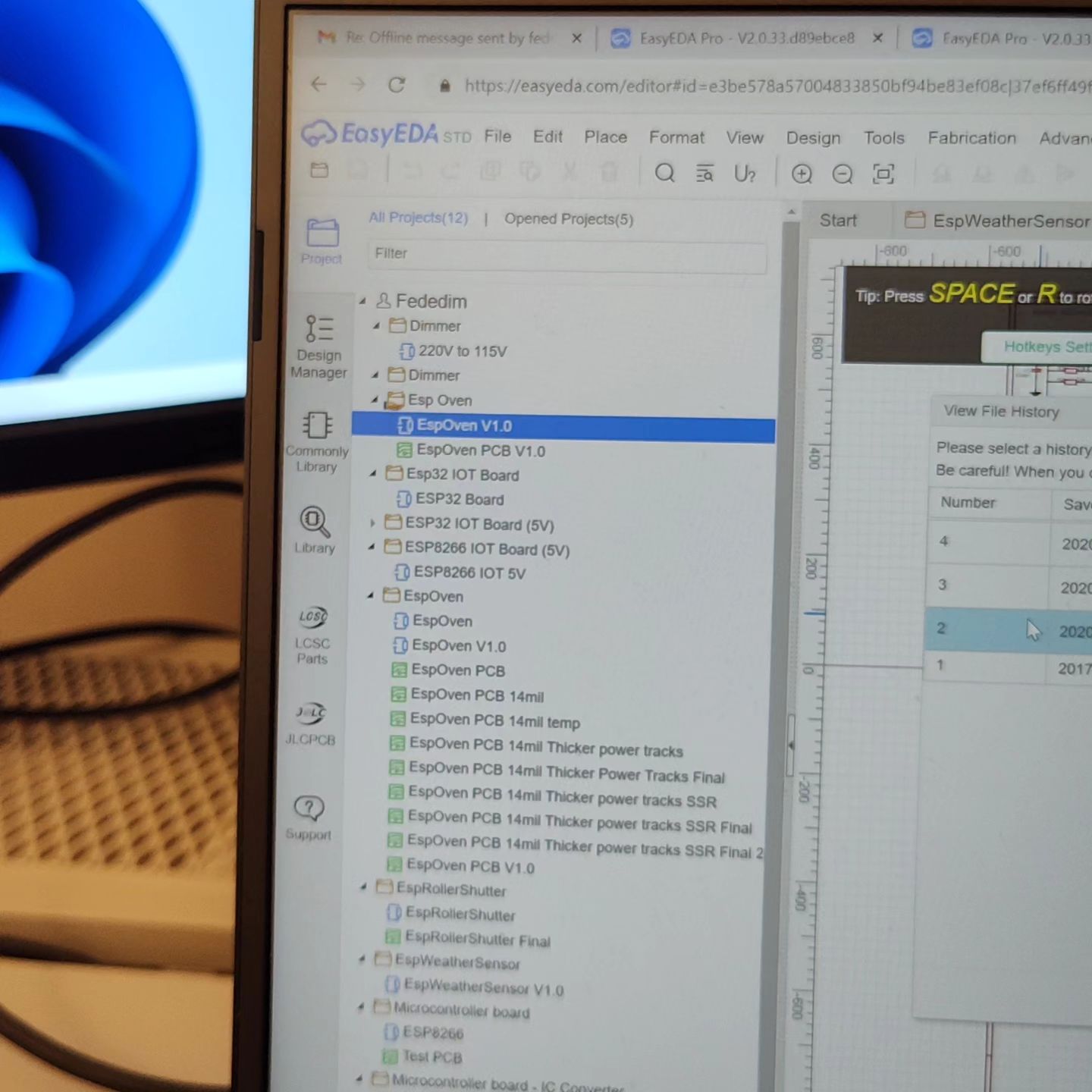Collapse the ESP8266 IOT Board (5V) folder
This screenshot has height=1092, width=1092.
[372, 547]
